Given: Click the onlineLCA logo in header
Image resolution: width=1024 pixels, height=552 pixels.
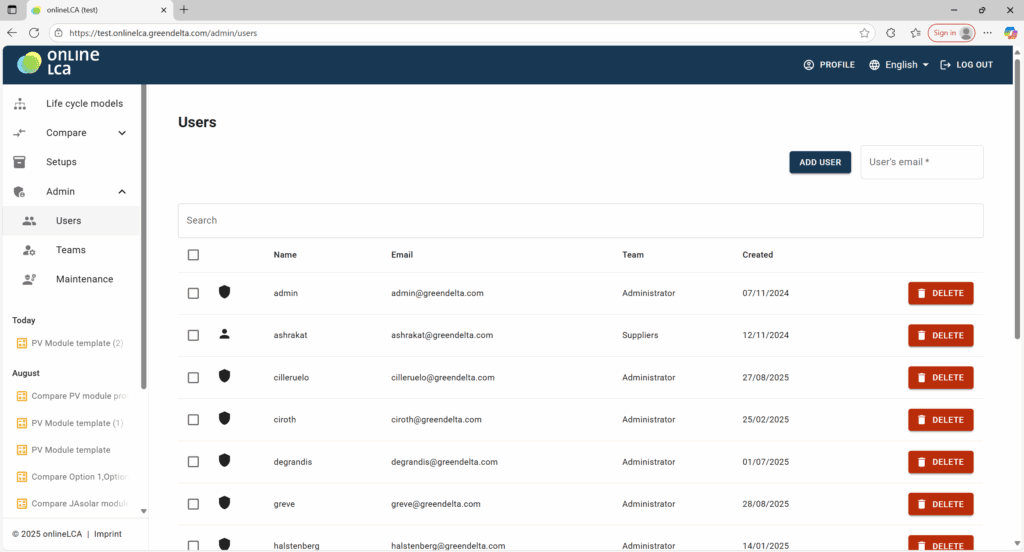Looking at the screenshot, I should pyautogui.click(x=58, y=63).
